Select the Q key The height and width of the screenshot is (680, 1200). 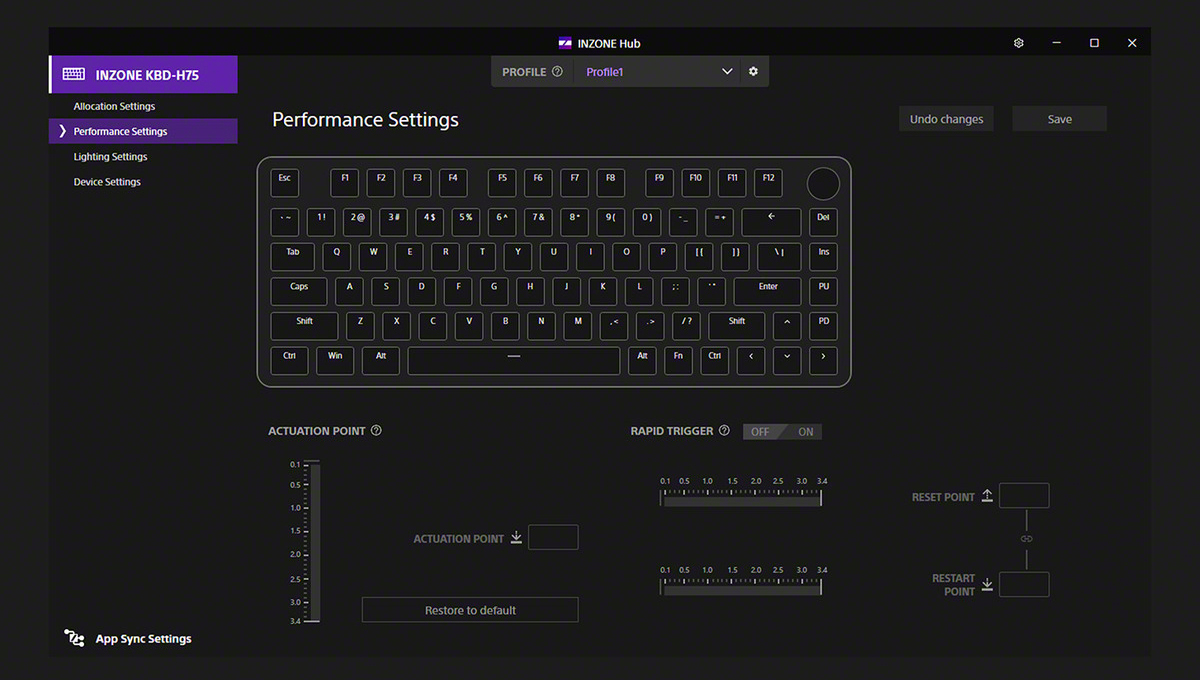tap(336, 256)
